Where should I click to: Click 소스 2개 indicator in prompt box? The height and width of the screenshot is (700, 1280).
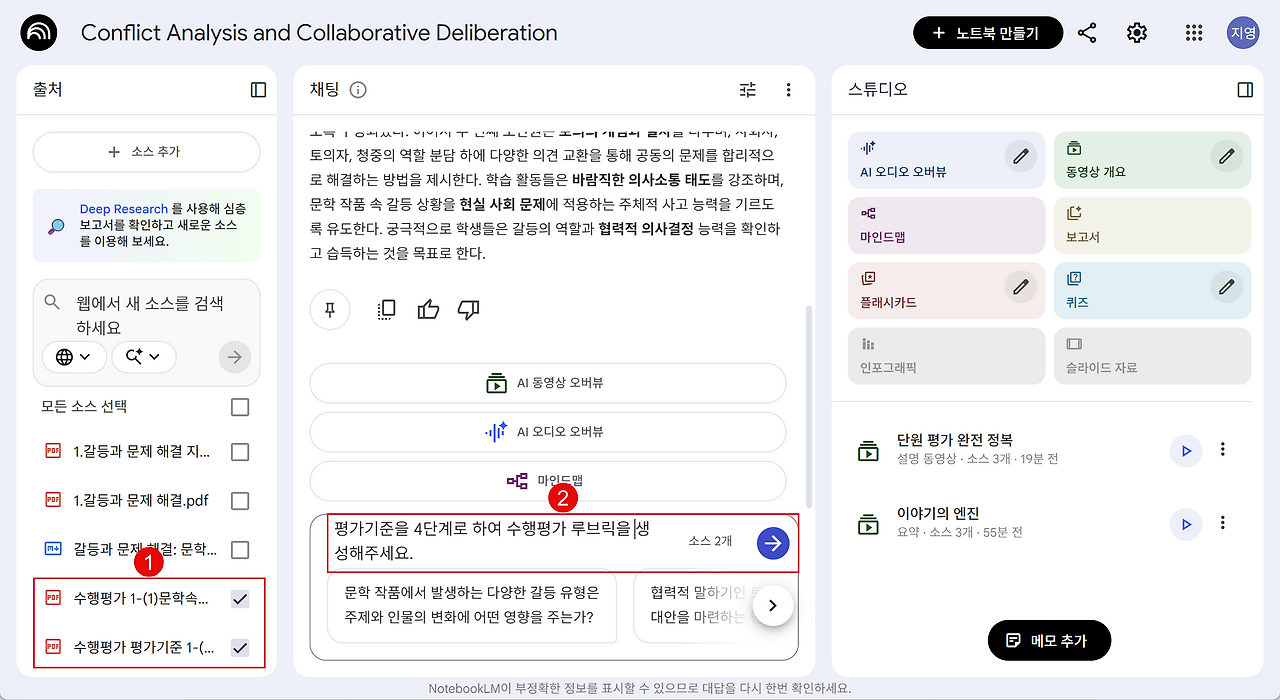tap(710, 541)
